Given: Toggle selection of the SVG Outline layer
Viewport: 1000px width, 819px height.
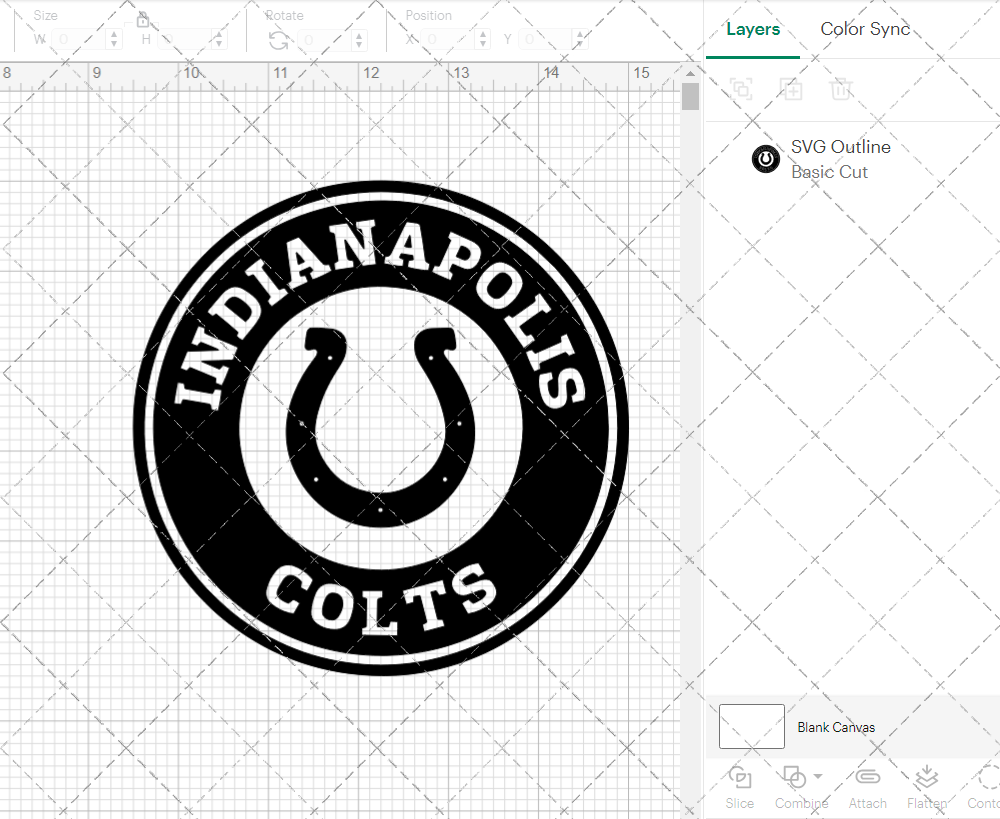Looking at the screenshot, I should [x=765, y=159].
